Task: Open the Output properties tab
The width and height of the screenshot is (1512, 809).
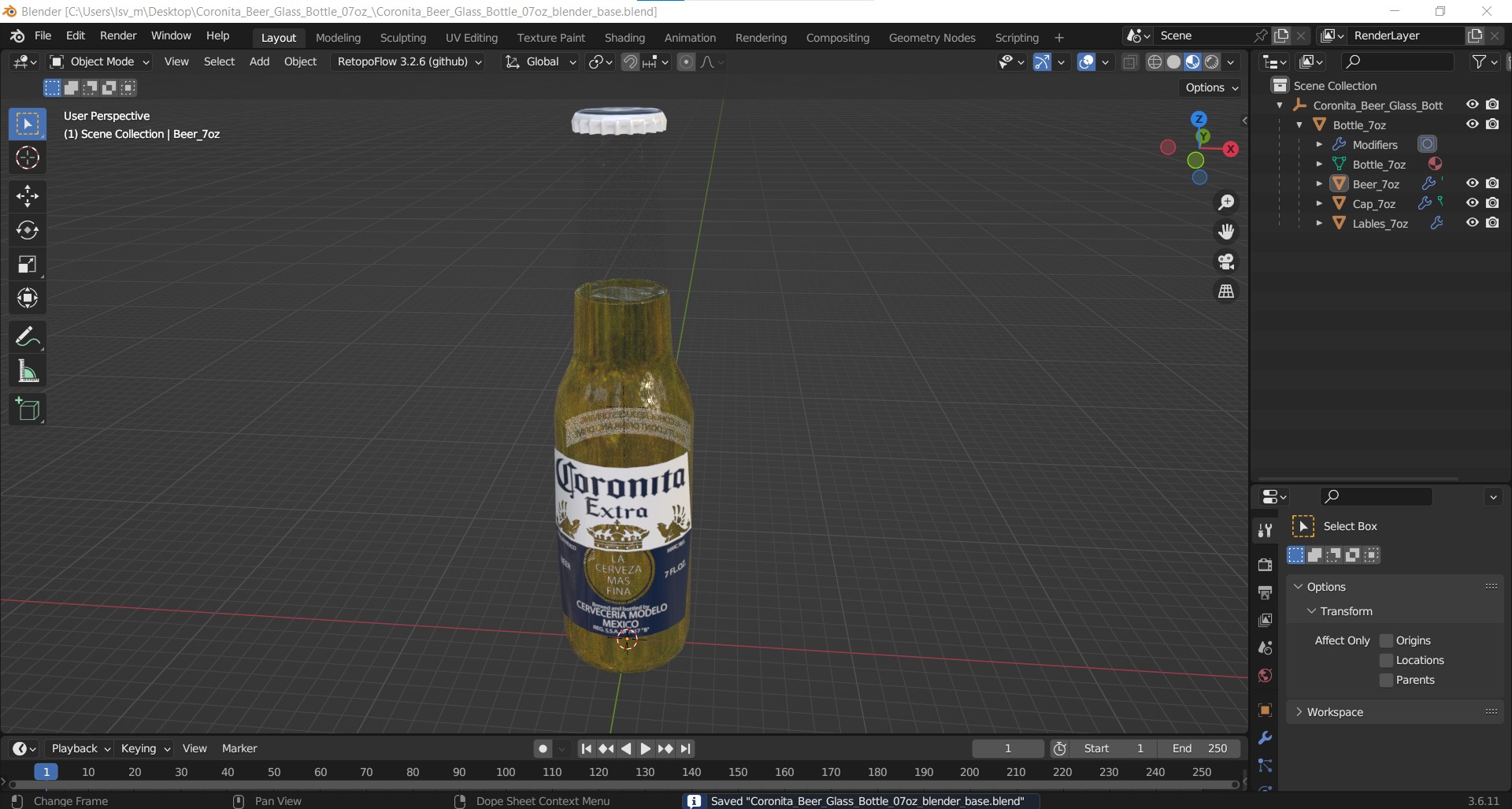Action: click(1265, 592)
